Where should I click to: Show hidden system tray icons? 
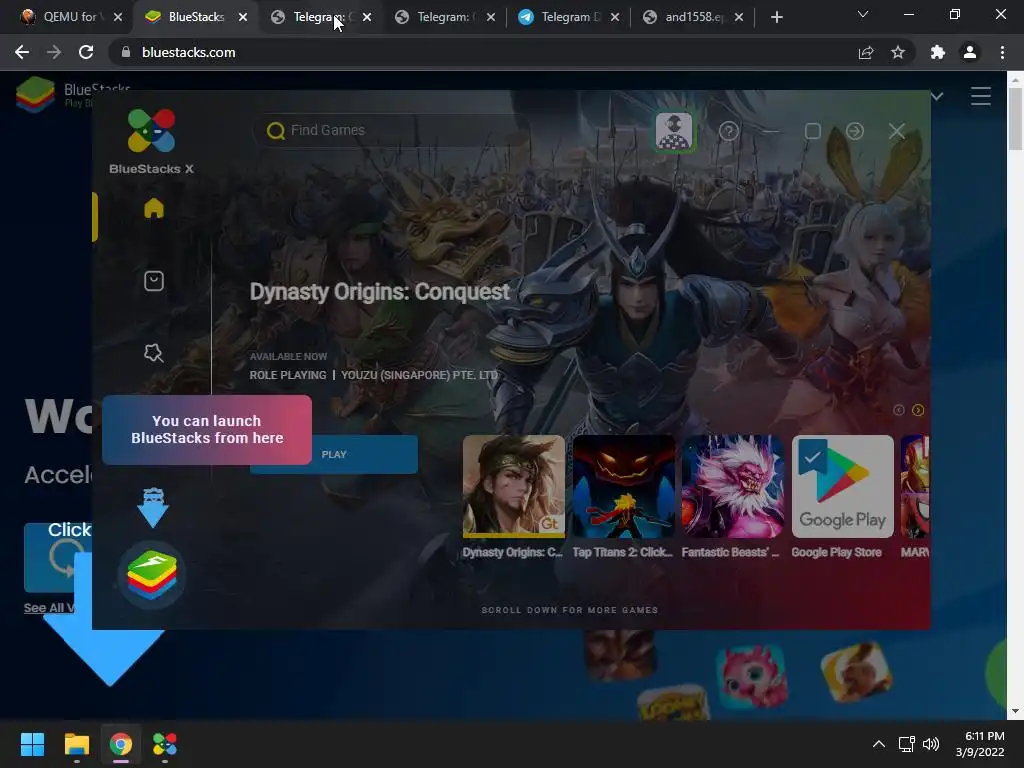point(879,744)
